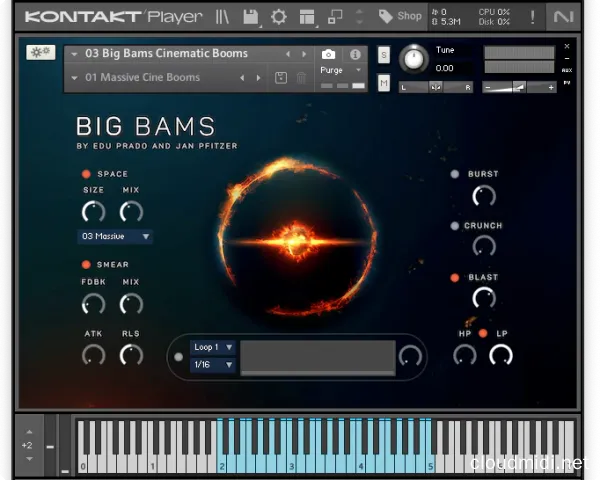The width and height of the screenshot is (600, 480).
Task: Select the next snapshot arrow
Action: (x=258, y=78)
